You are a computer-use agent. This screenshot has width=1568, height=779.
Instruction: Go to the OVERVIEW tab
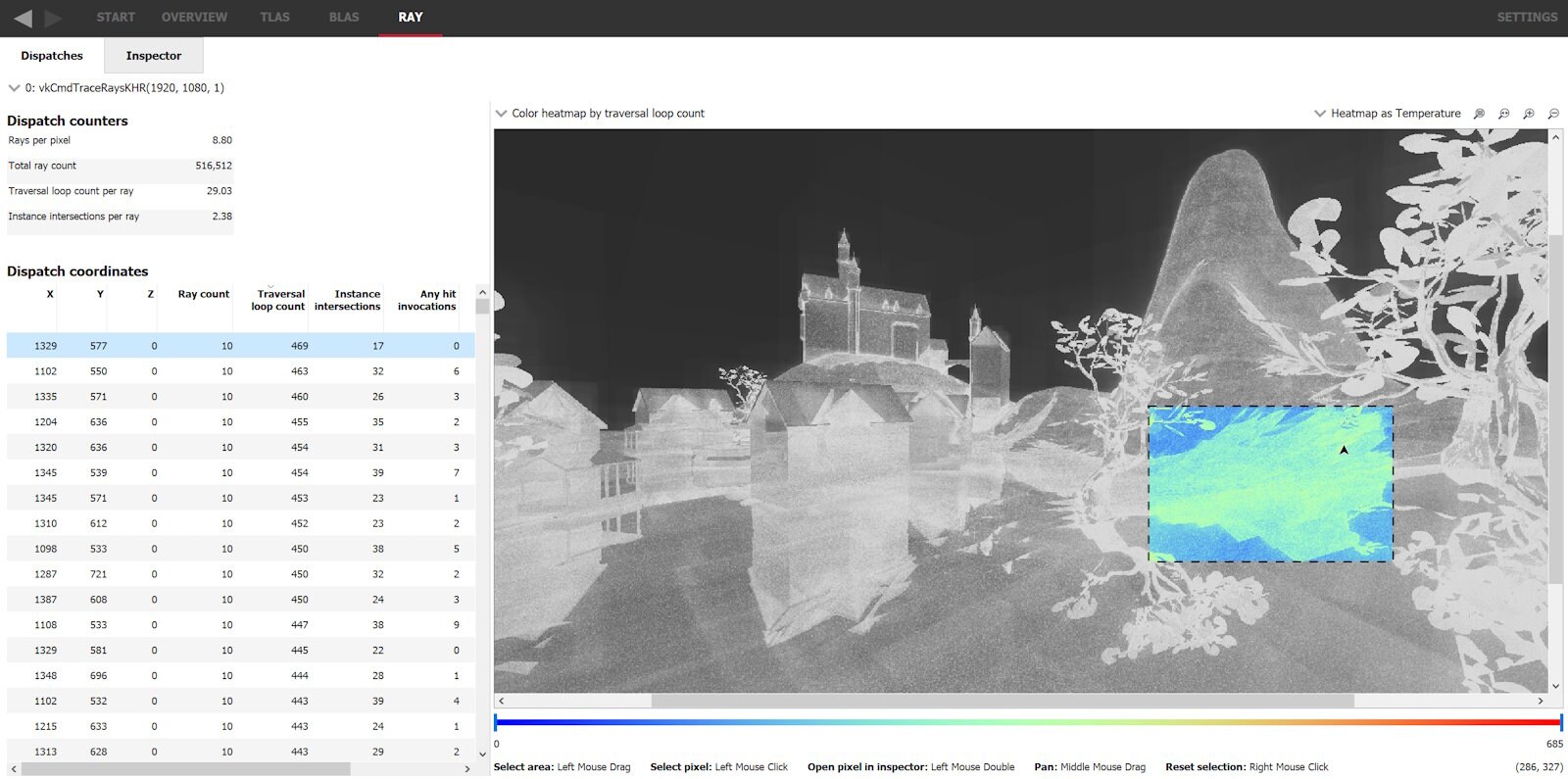click(x=194, y=18)
